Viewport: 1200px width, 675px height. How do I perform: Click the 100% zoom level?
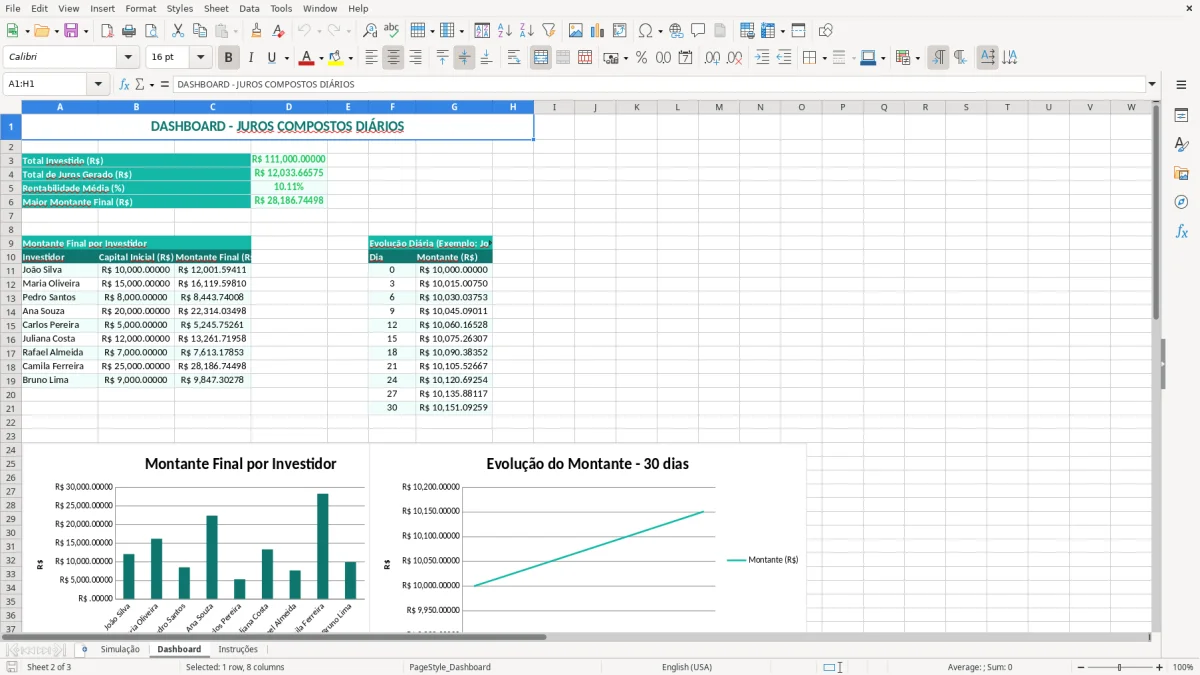(x=1183, y=667)
